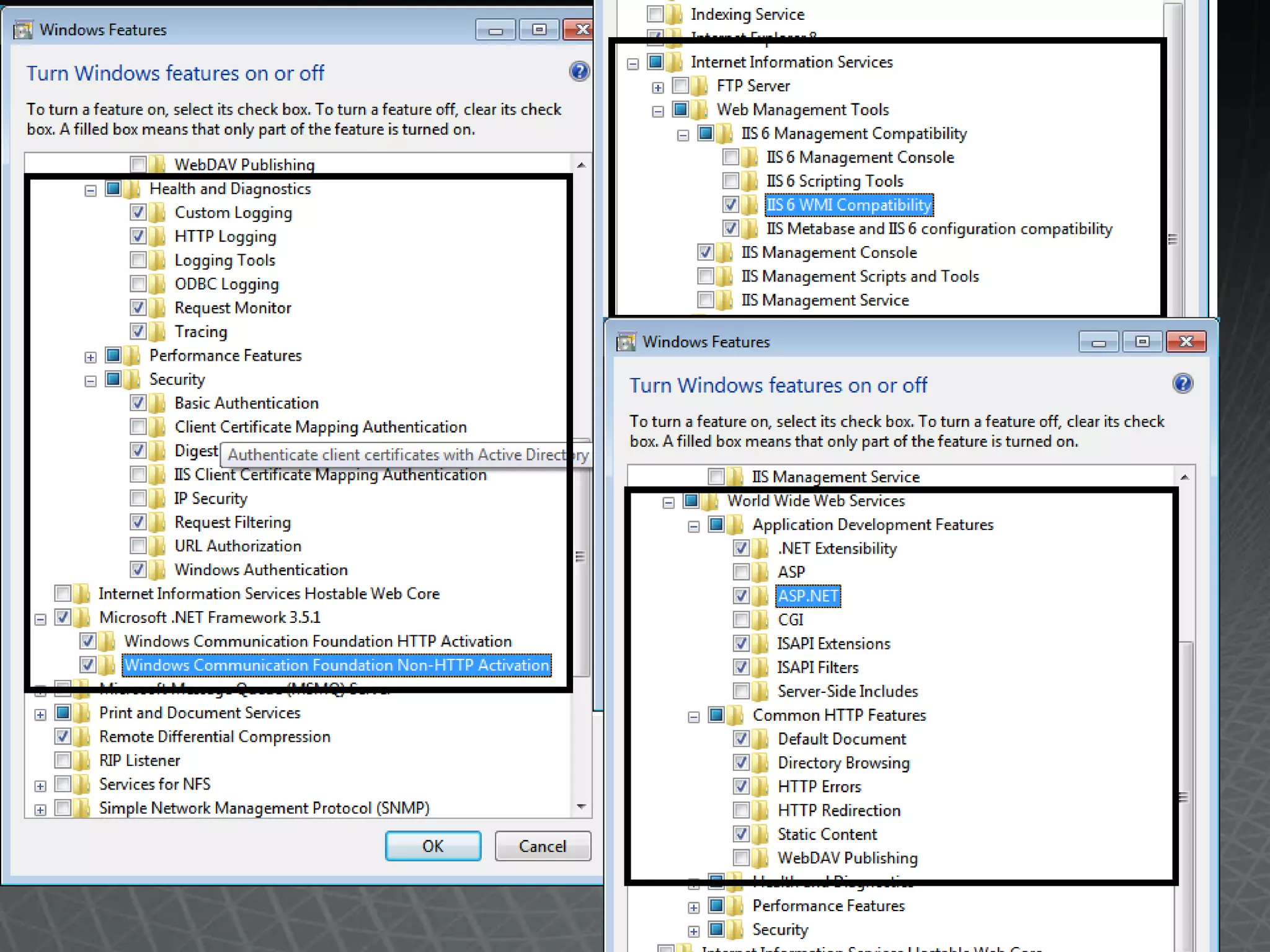Image resolution: width=1270 pixels, height=952 pixels.
Task: Expand the Performance Features node in left dialog
Action: 91,357
